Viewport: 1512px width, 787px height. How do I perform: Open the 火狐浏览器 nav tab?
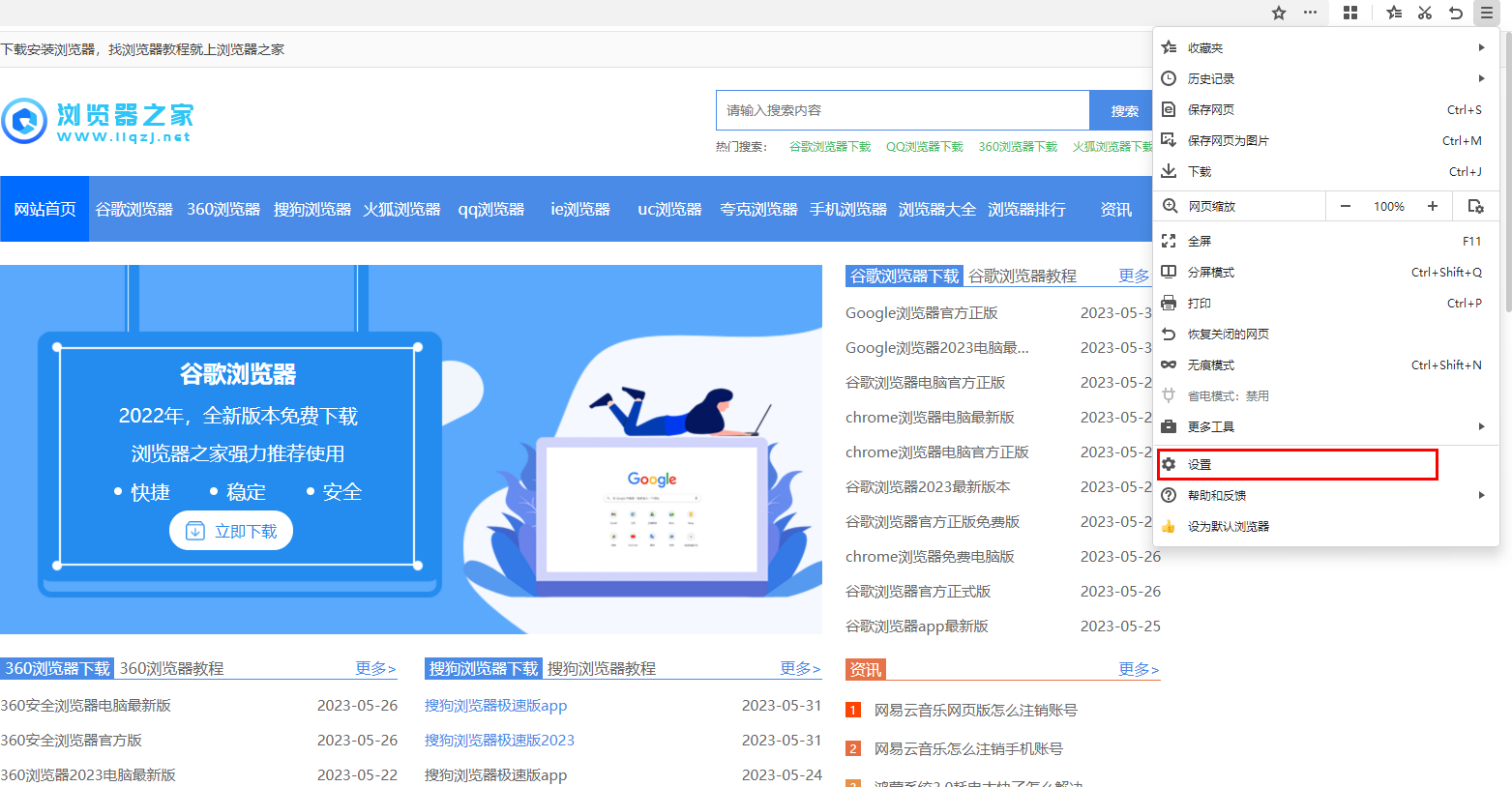point(401,209)
